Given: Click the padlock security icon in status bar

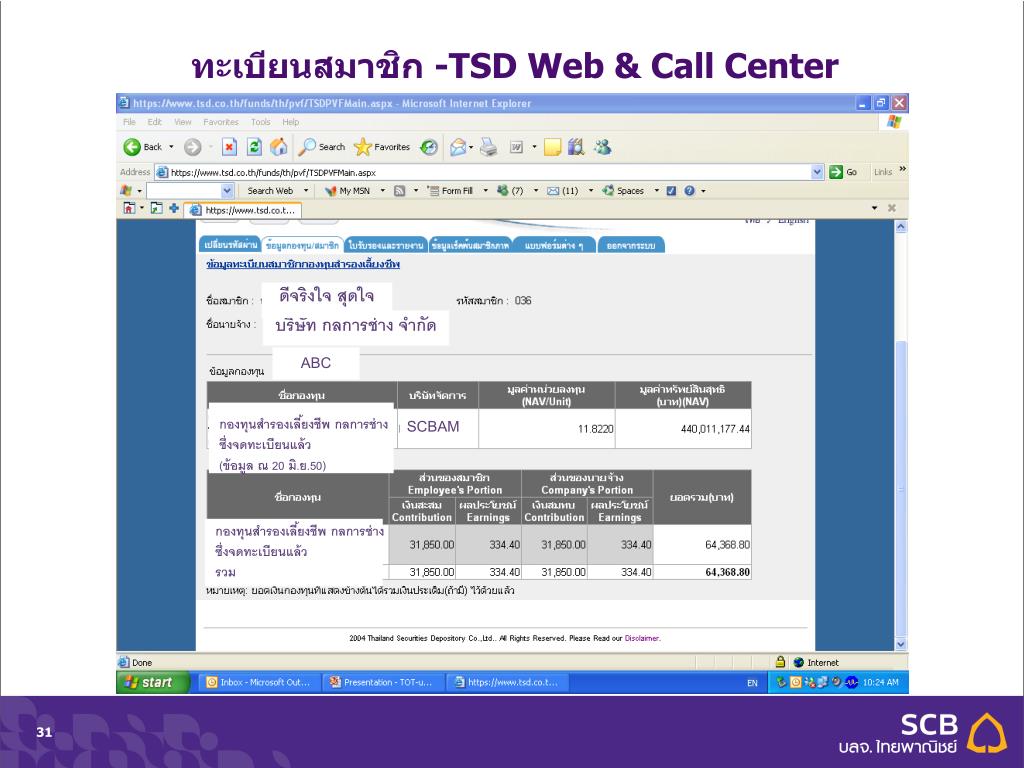Looking at the screenshot, I should point(780,662).
